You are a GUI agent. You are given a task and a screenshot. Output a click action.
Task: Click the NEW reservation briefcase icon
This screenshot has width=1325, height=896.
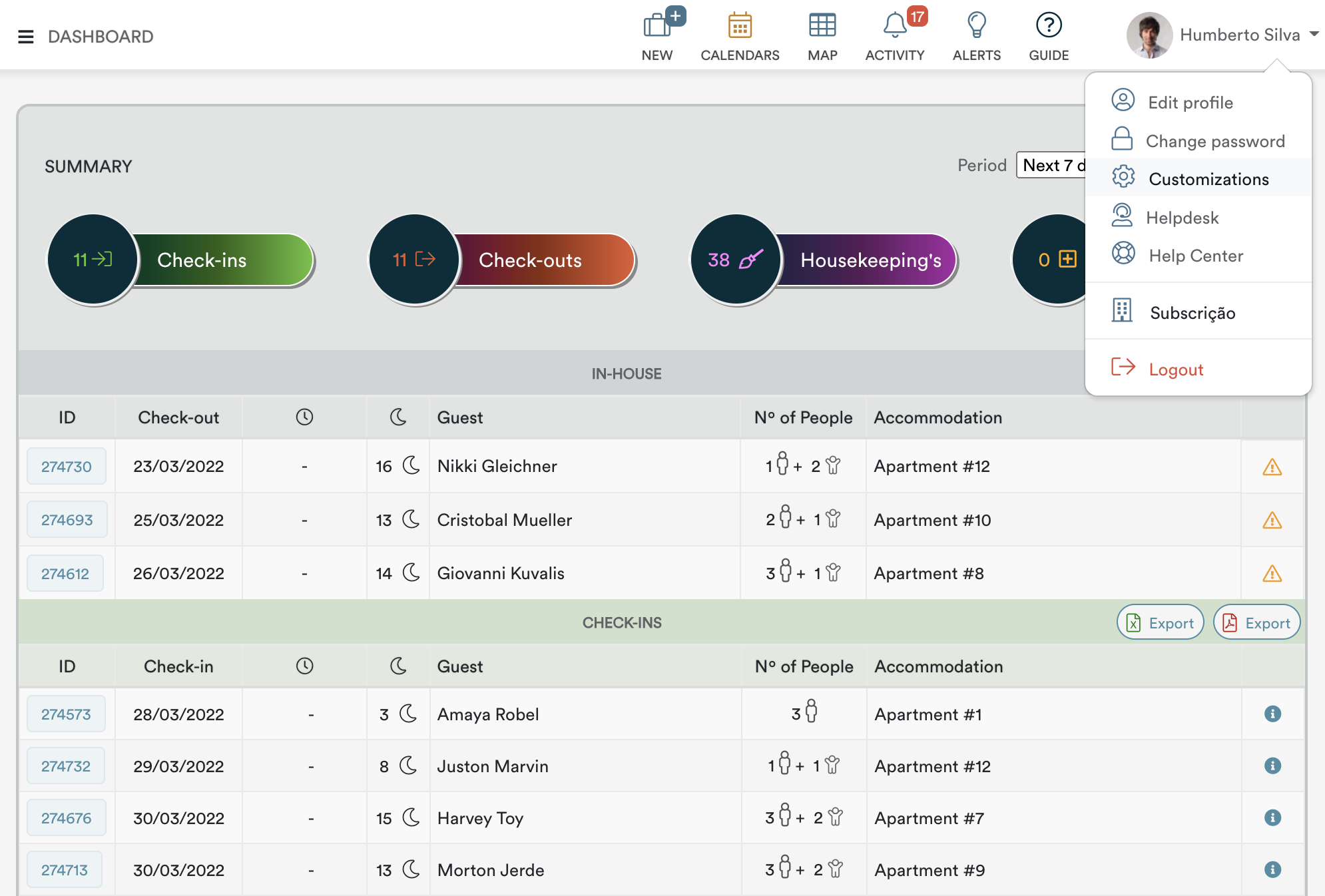(657, 25)
